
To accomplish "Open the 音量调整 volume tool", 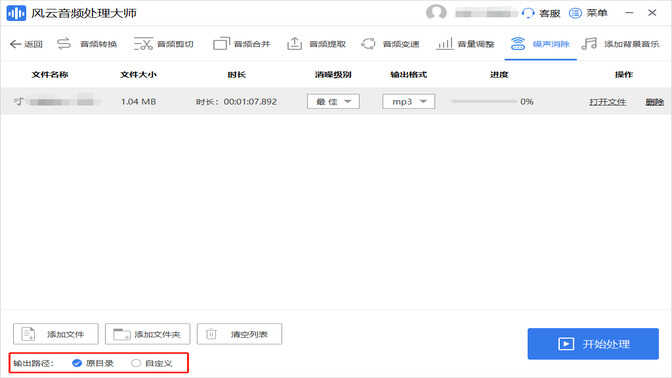I will [465, 44].
